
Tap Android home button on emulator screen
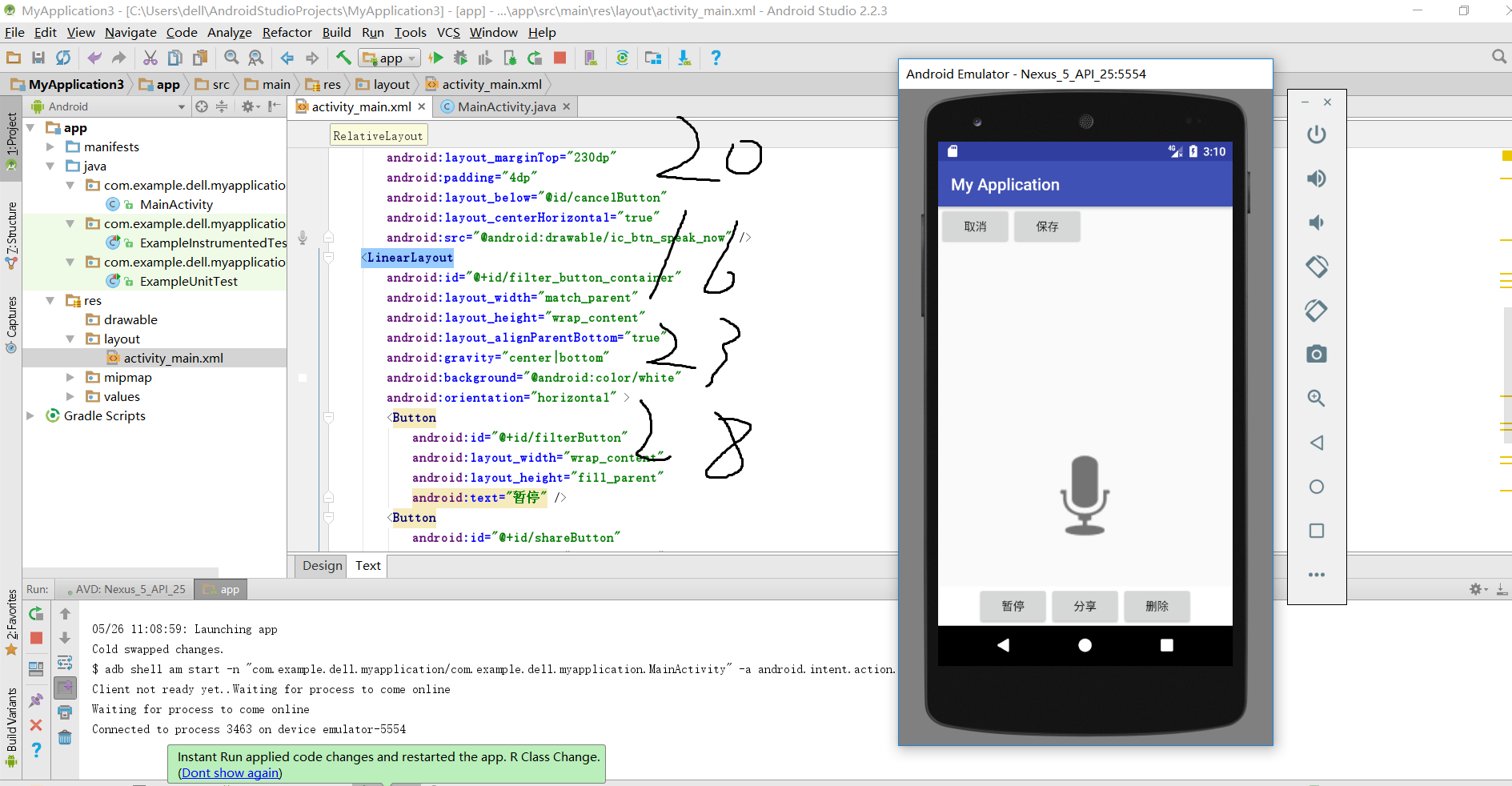click(1085, 645)
